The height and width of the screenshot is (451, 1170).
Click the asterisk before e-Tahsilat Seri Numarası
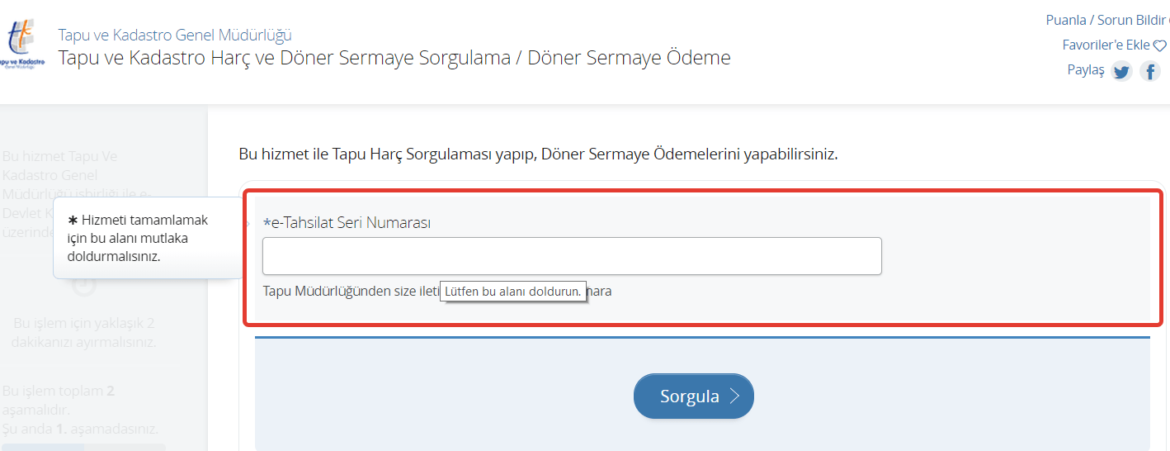coord(266,222)
